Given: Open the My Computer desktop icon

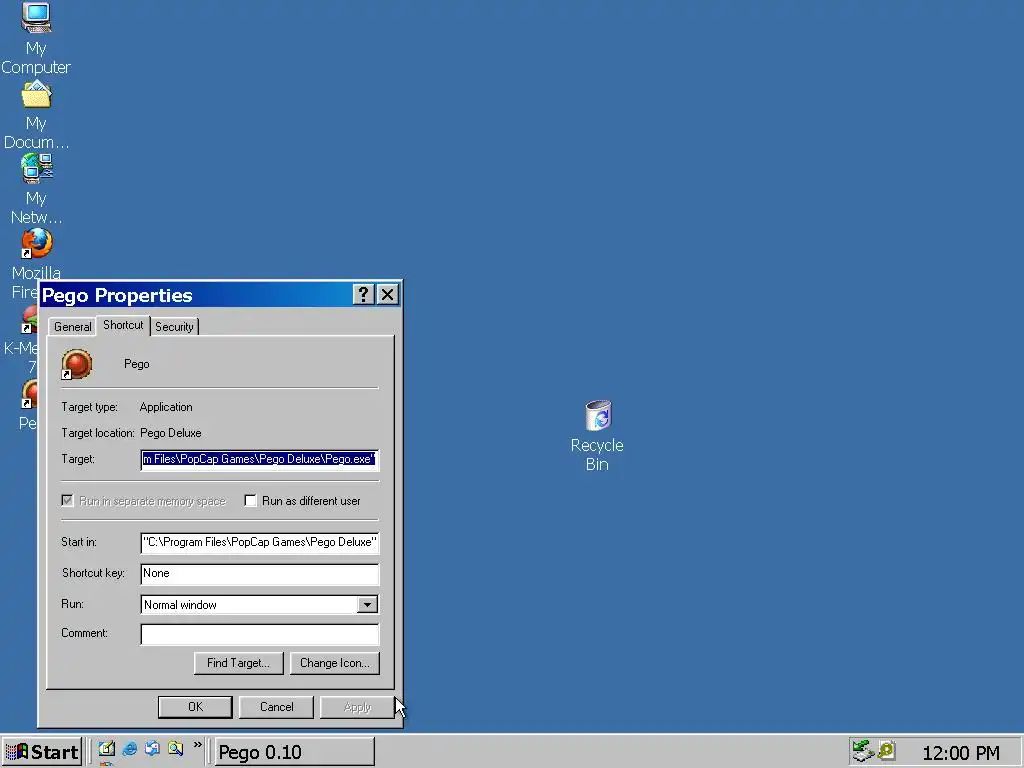Looking at the screenshot, I should coord(36,38).
